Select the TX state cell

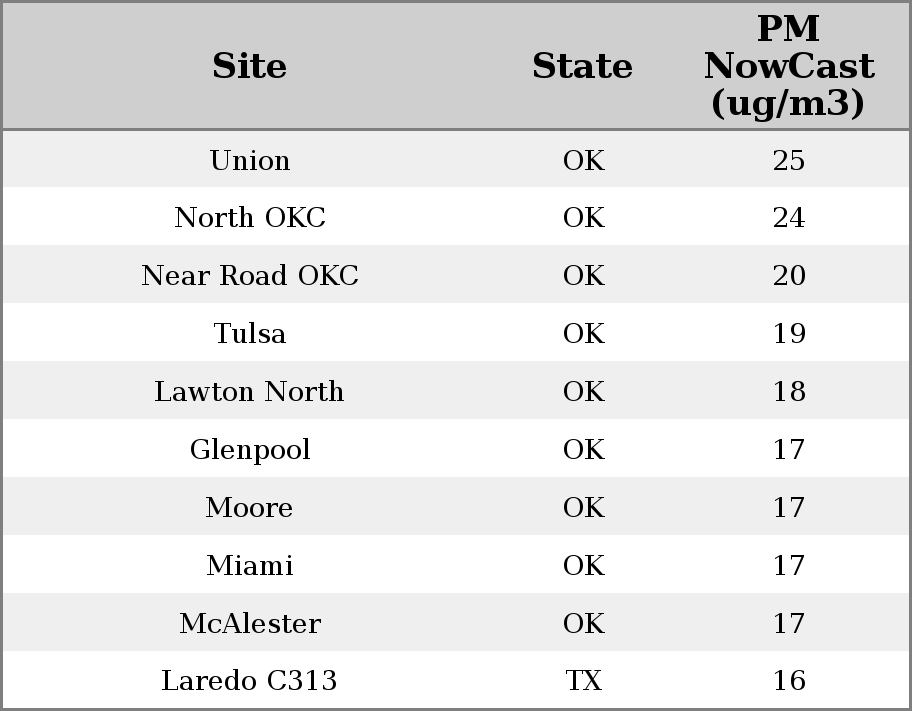coord(583,681)
